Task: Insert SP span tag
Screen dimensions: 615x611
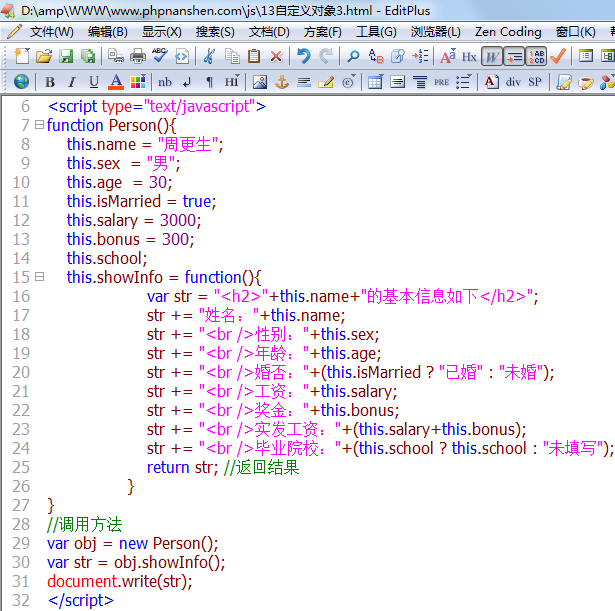Action: click(x=535, y=82)
